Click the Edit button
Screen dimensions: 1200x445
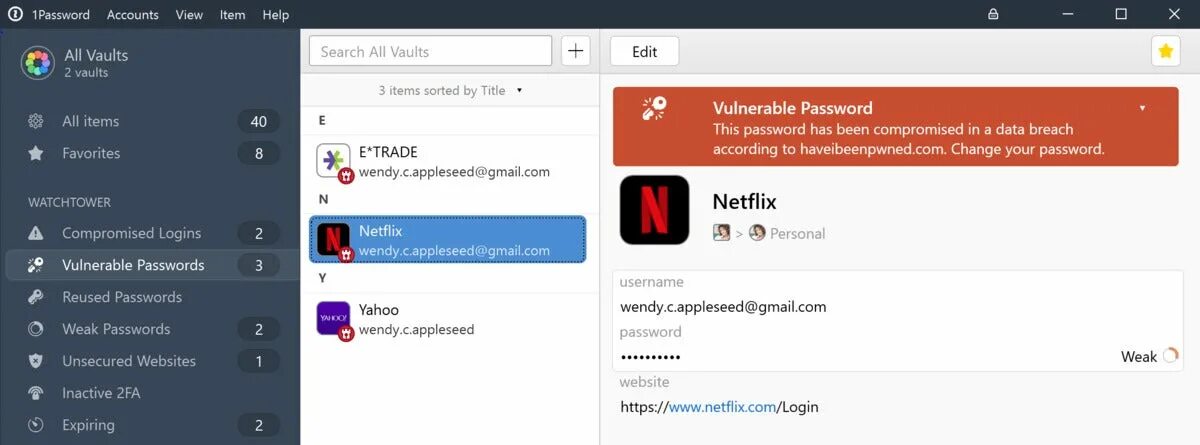click(645, 52)
